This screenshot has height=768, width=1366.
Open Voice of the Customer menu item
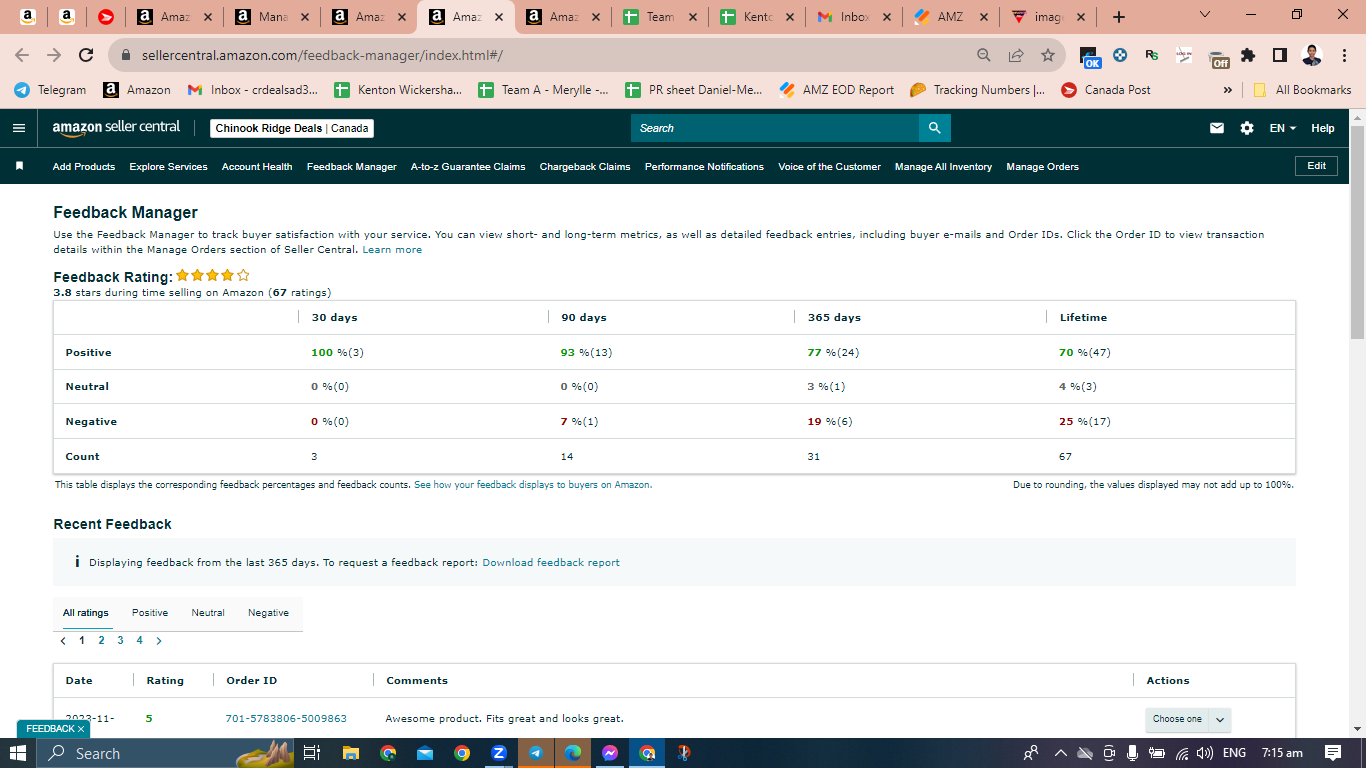(x=830, y=167)
